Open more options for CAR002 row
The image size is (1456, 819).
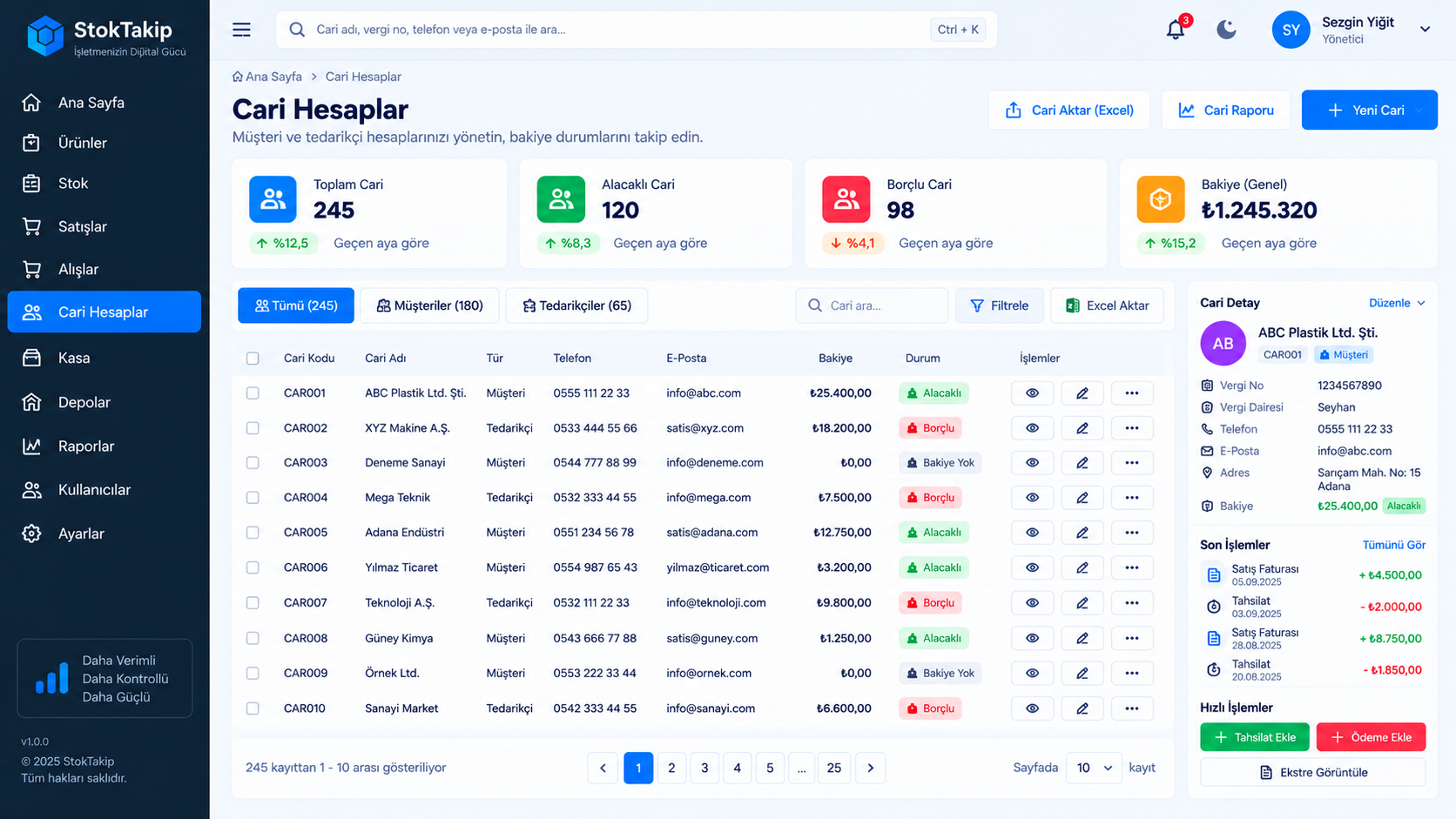click(x=1131, y=428)
